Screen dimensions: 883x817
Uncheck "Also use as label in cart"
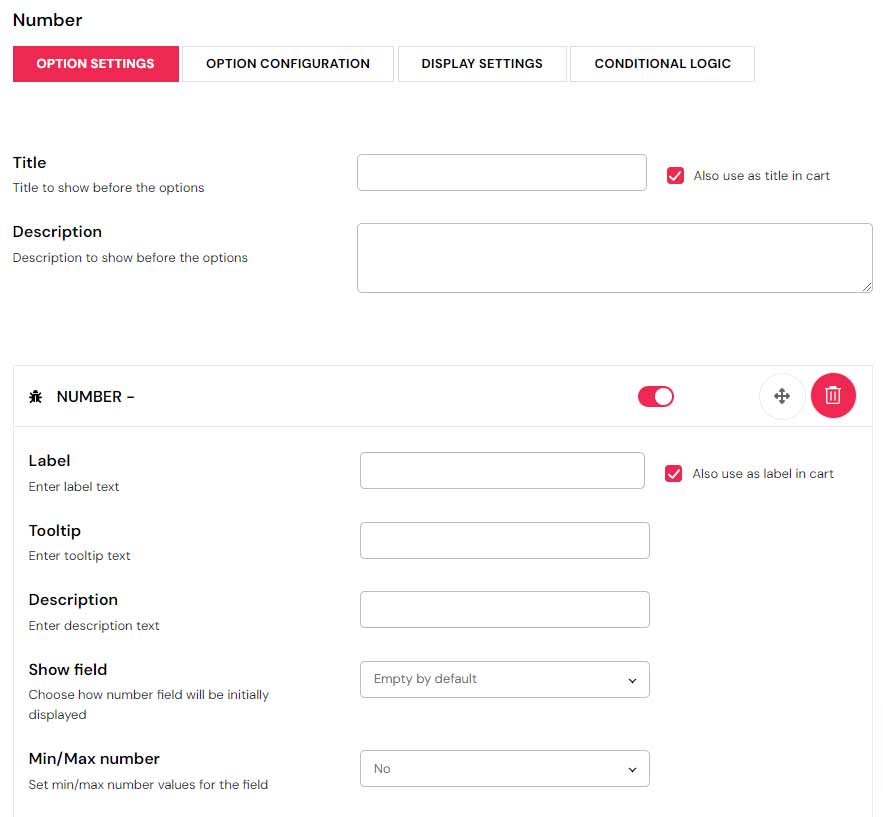coord(674,474)
